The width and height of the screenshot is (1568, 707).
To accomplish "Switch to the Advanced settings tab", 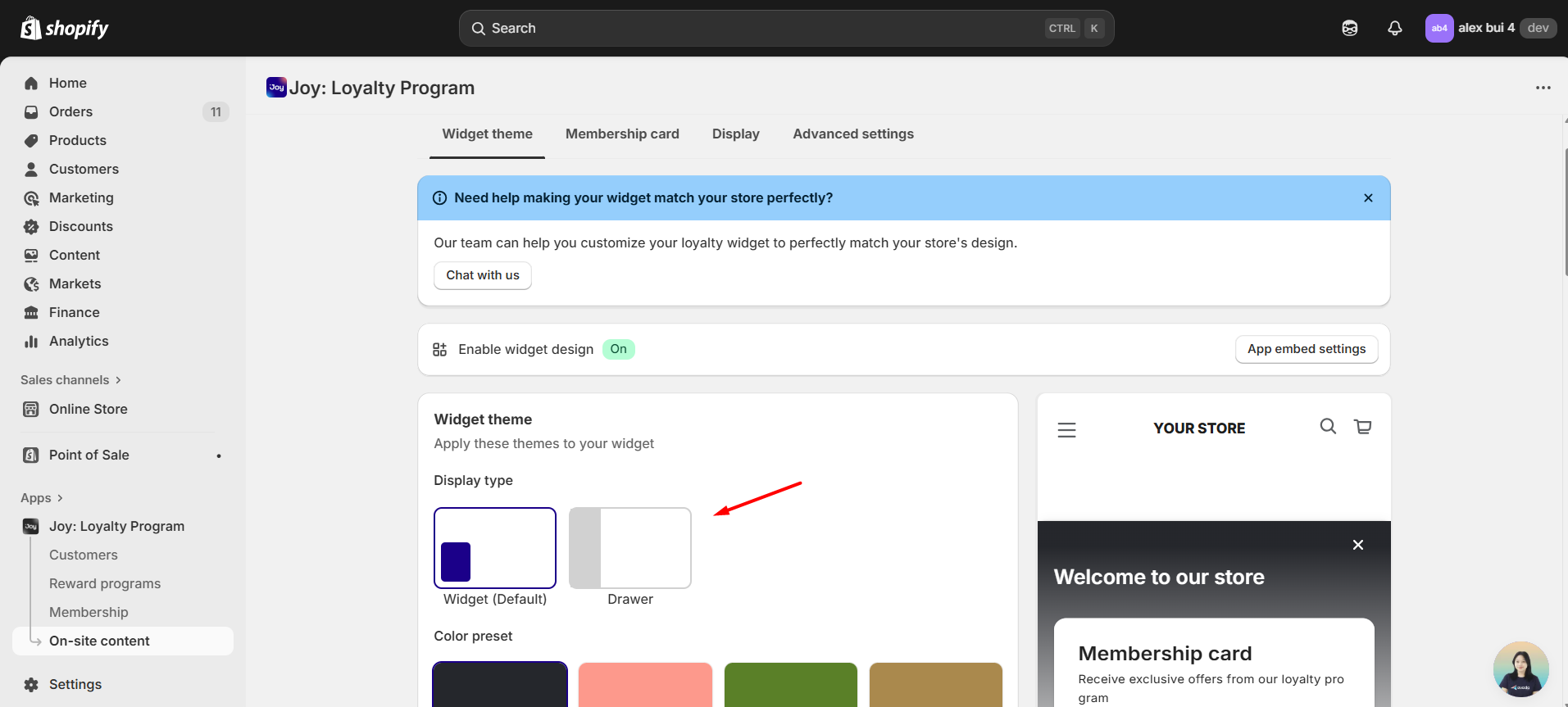I will [x=852, y=134].
